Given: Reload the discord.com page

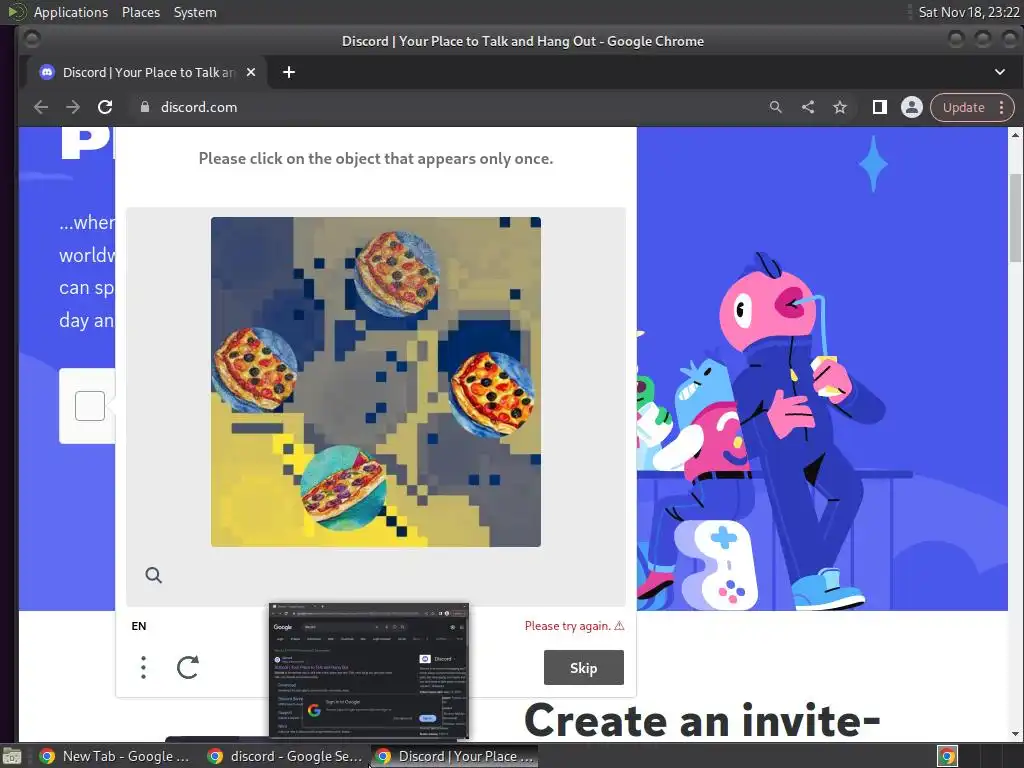Looking at the screenshot, I should pos(105,107).
